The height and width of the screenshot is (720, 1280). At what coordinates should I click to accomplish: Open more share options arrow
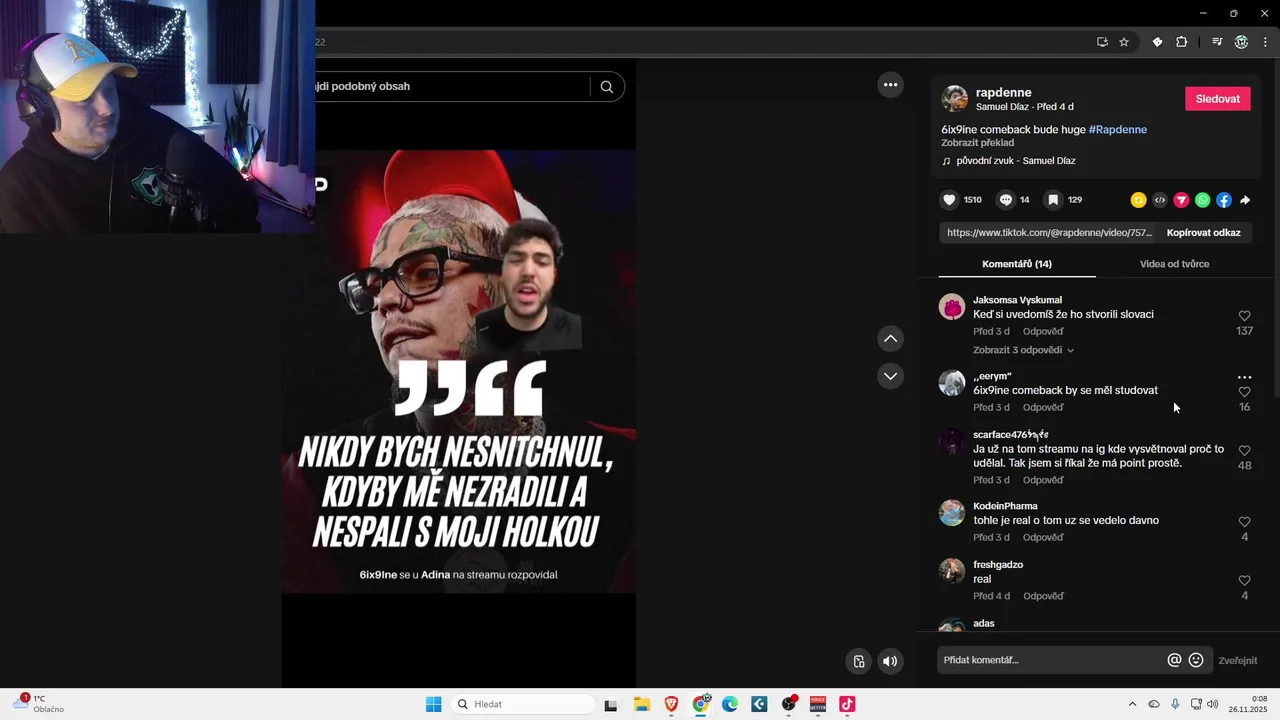(1245, 200)
